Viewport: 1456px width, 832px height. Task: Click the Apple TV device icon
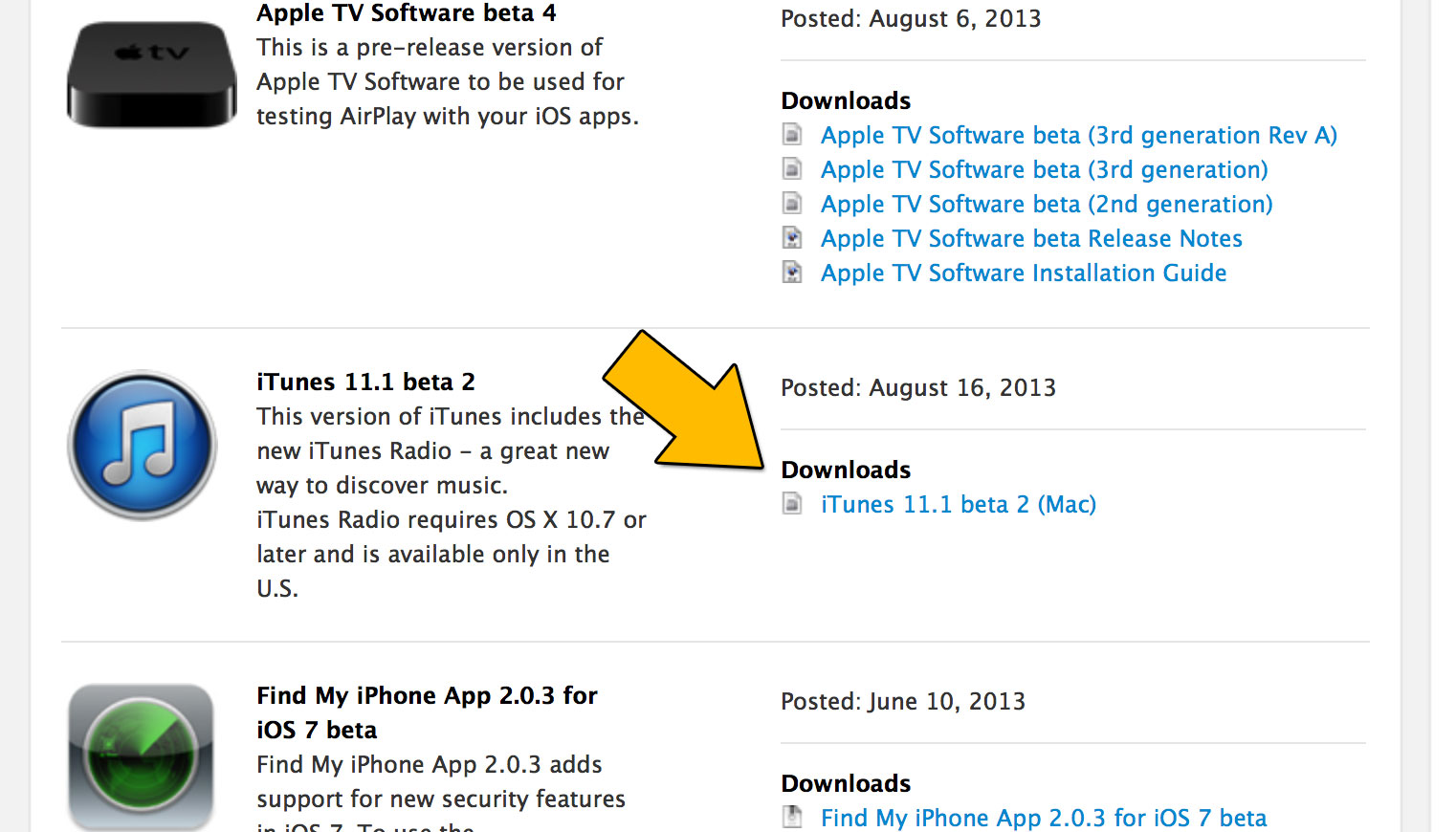(x=151, y=74)
